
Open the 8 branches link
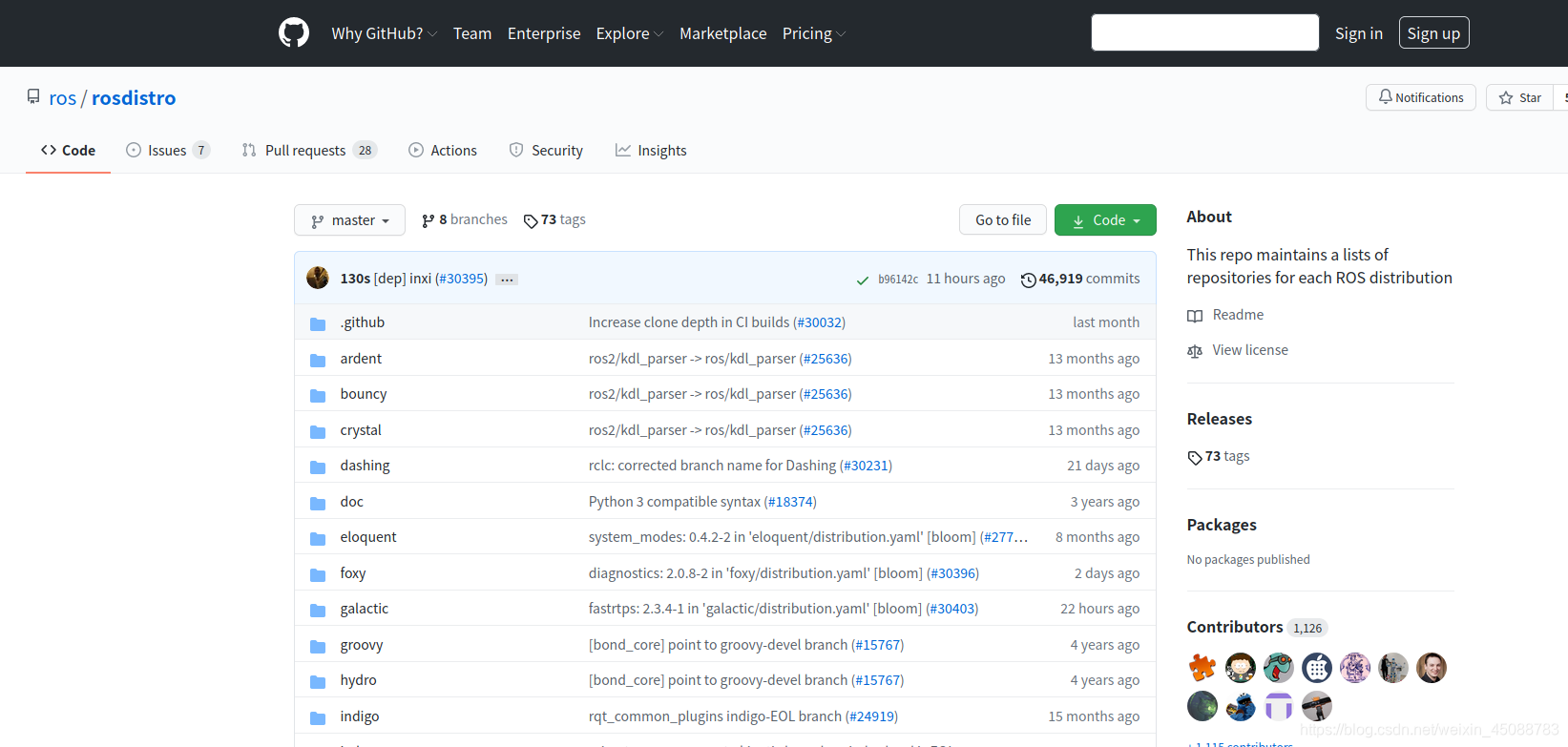click(465, 220)
